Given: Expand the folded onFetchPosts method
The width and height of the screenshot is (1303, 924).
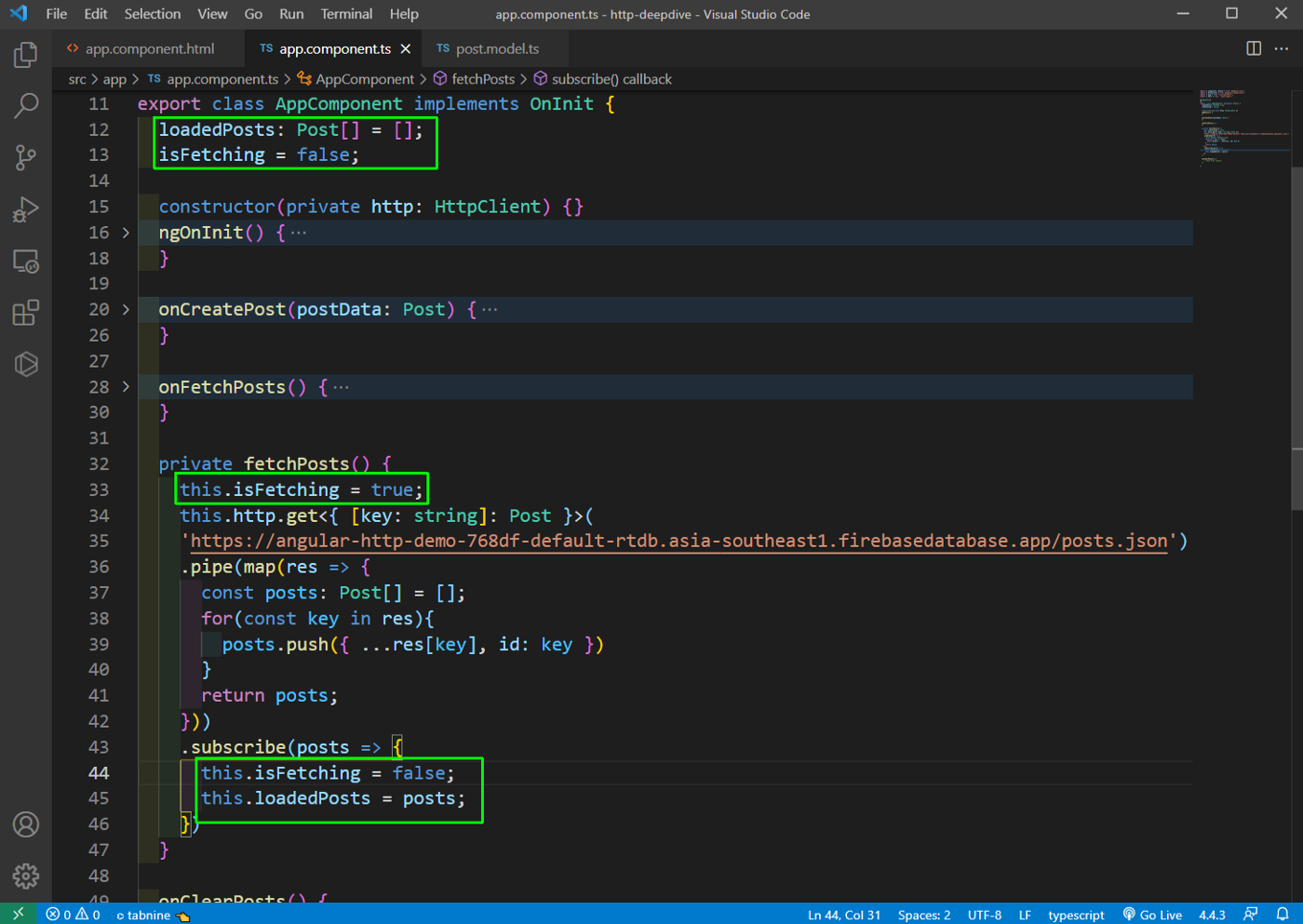Looking at the screenshot, I should point(126,386).
